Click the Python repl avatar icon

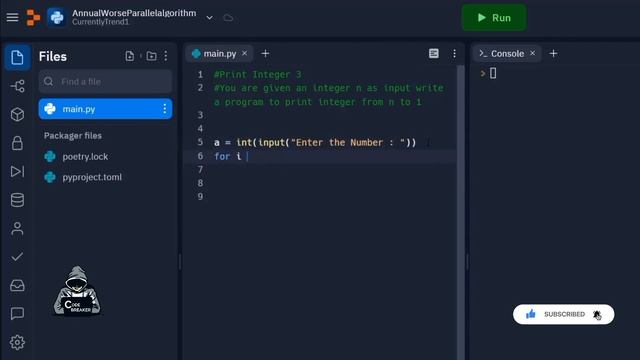point(56,18)
